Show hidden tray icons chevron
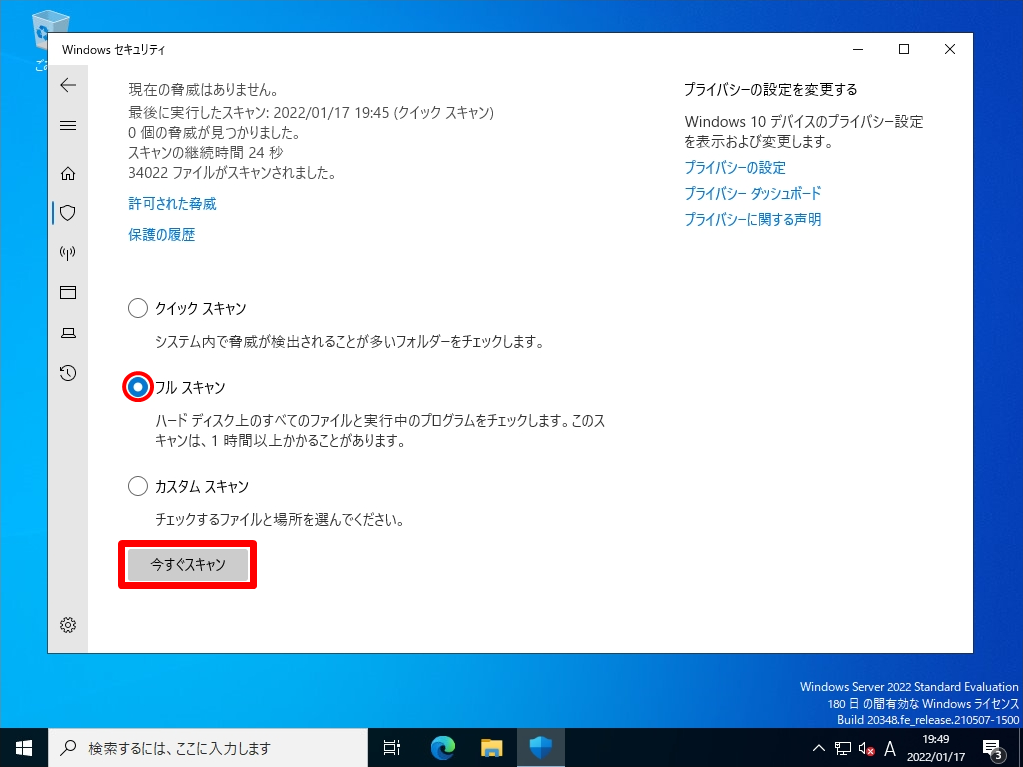Image resolution: width=1023 pixels, height=767 pixels. click(x=818, y=748)
